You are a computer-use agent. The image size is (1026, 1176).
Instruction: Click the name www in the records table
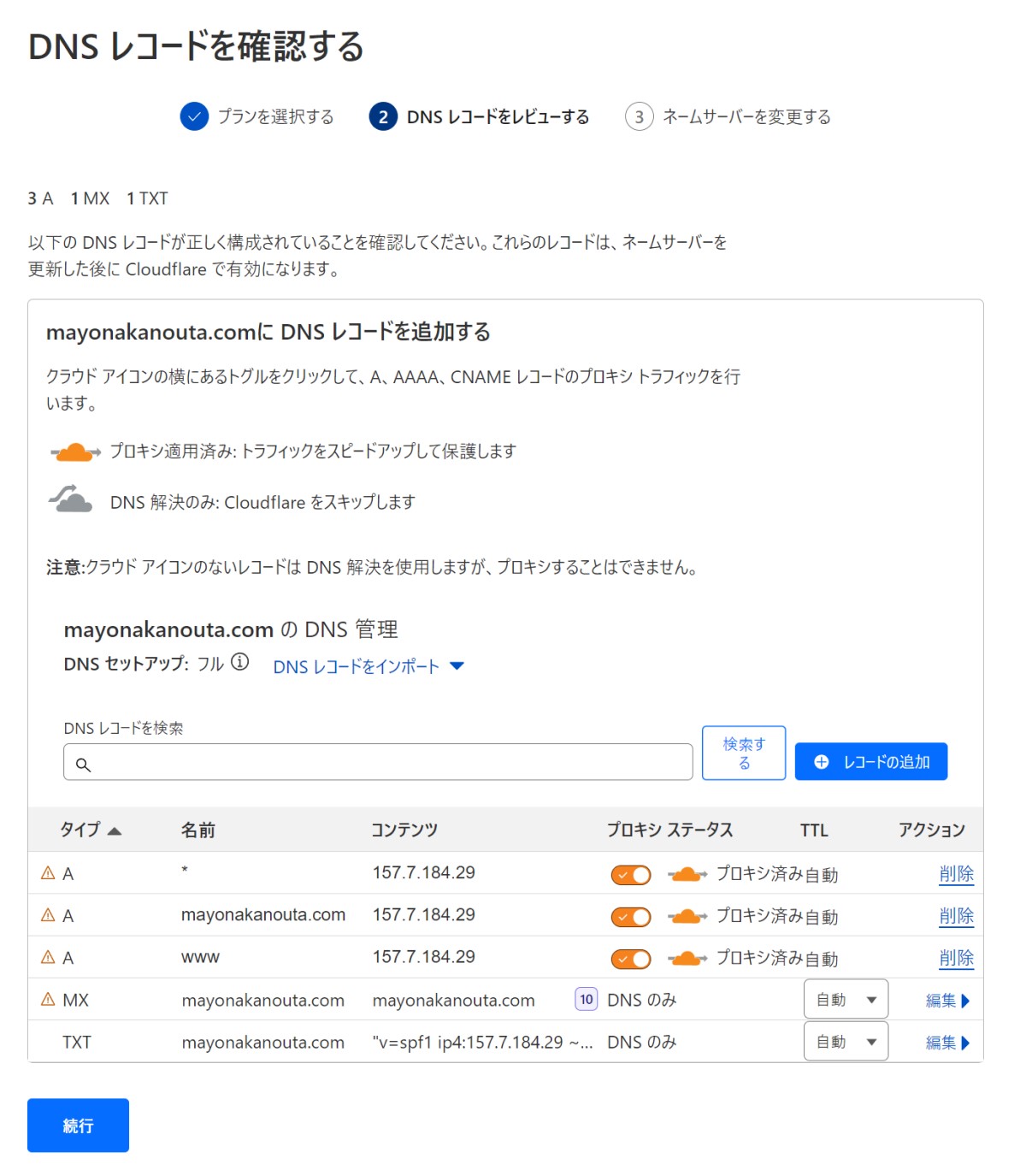click(x=200, y=958)
